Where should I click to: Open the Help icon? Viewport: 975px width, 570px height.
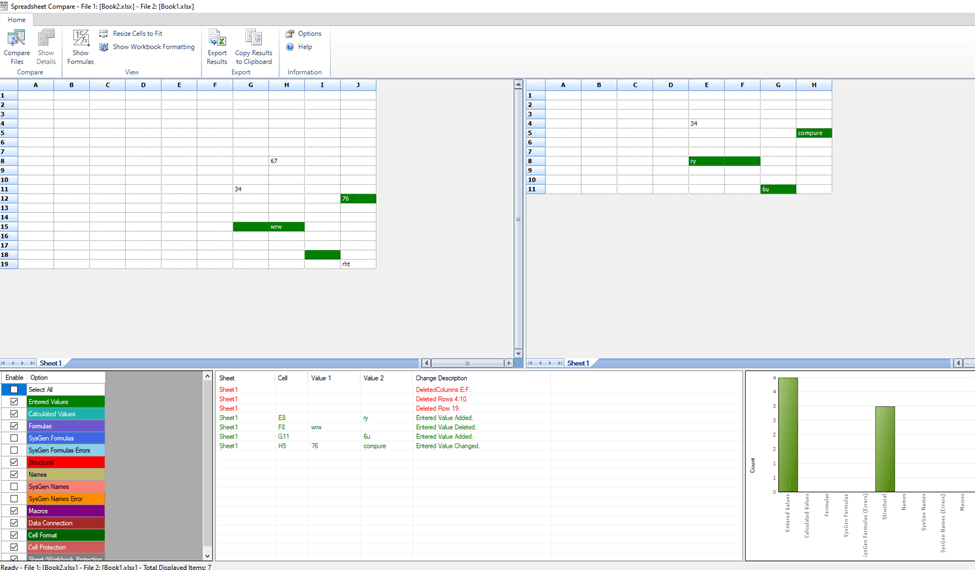[x=290, y=47]
